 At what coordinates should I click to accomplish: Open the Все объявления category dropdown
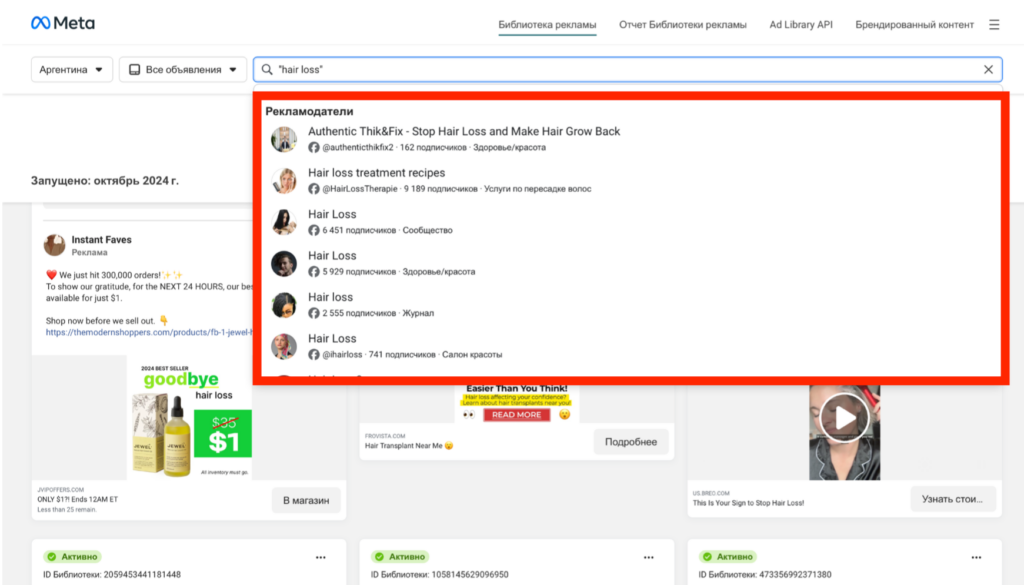(x=183, y=69)
